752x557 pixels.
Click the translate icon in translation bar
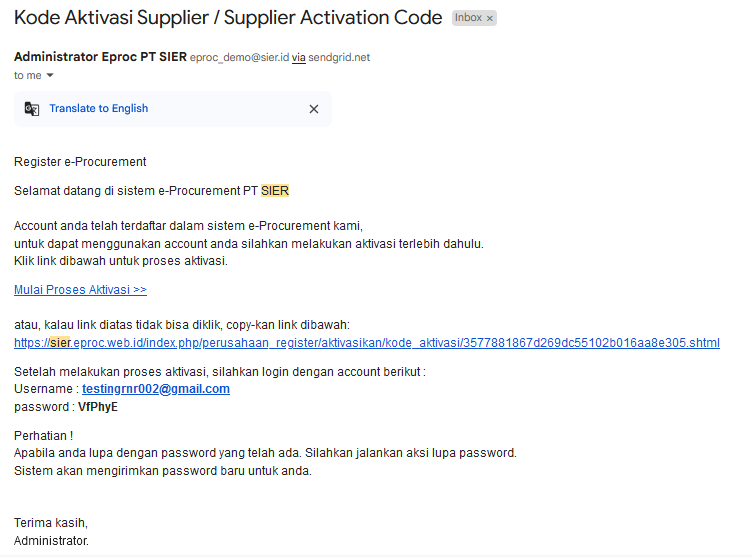point(32,109)
